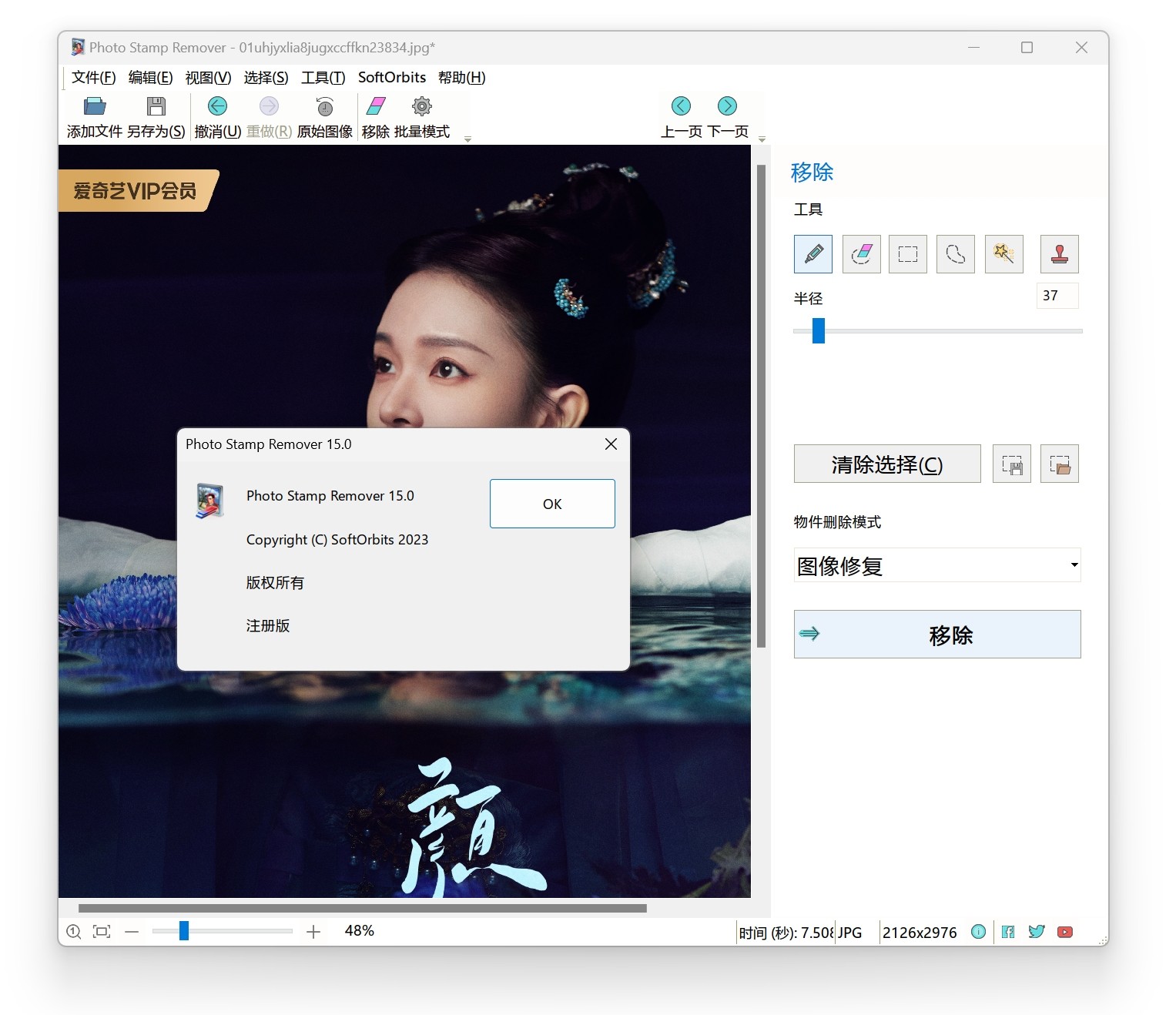Select the magic wand tool
The image size is (1176, 1015).
click(x=1004, y=254)
